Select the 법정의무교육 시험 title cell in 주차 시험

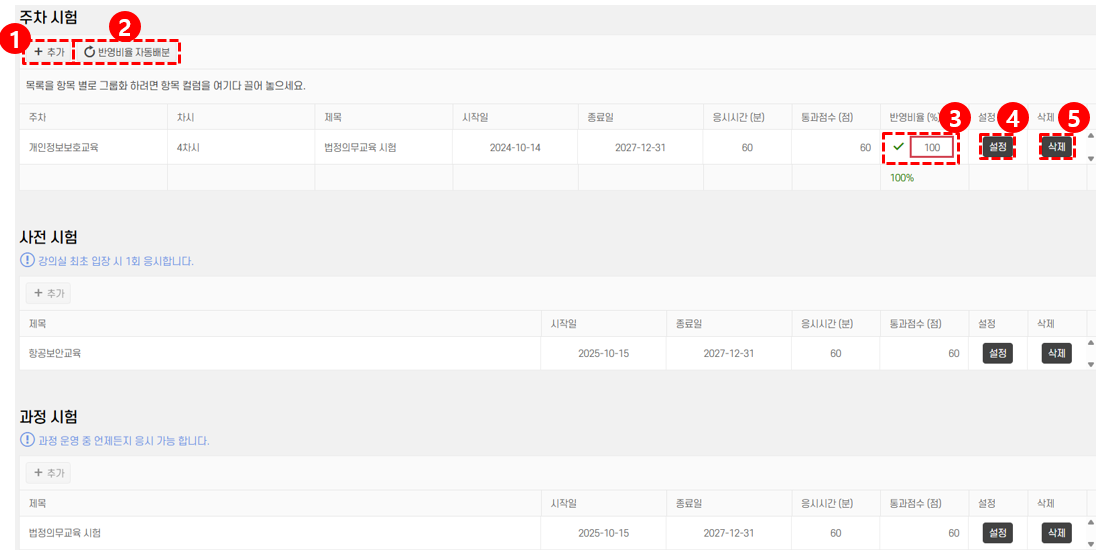coord(360,147)
